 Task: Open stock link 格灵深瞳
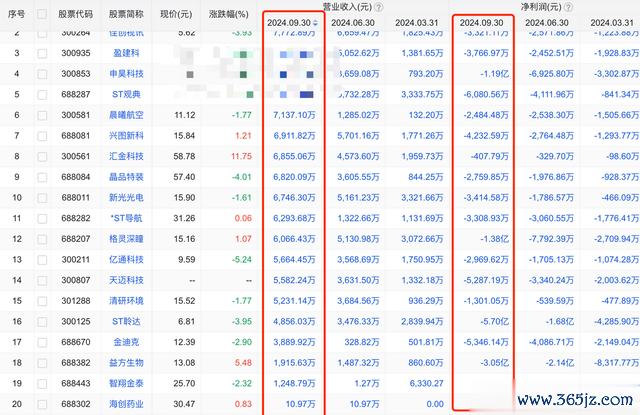126,239
